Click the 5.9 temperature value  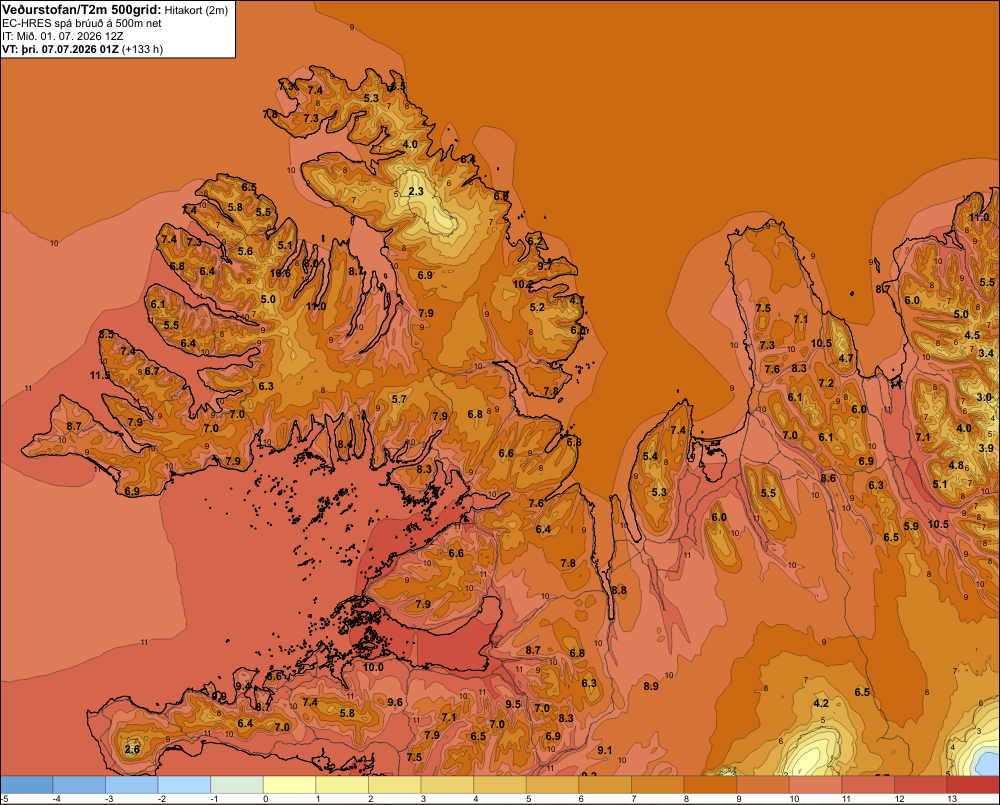pos(911,526)
